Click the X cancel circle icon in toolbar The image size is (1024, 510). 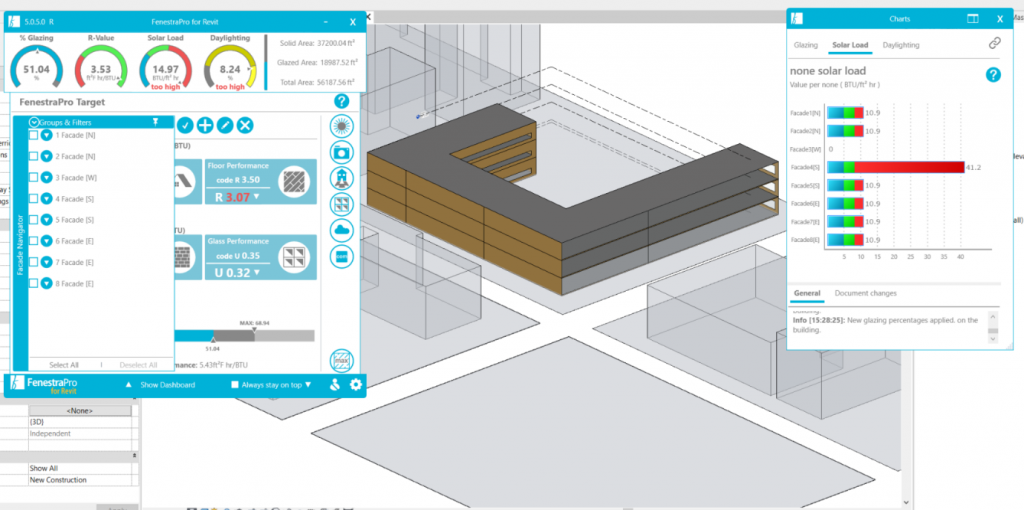coord(245,125)
